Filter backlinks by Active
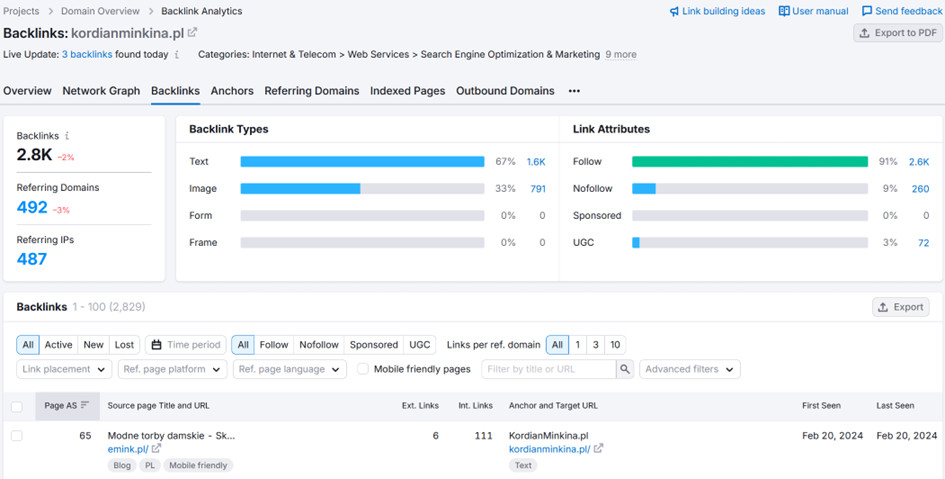 coord(58,345)
